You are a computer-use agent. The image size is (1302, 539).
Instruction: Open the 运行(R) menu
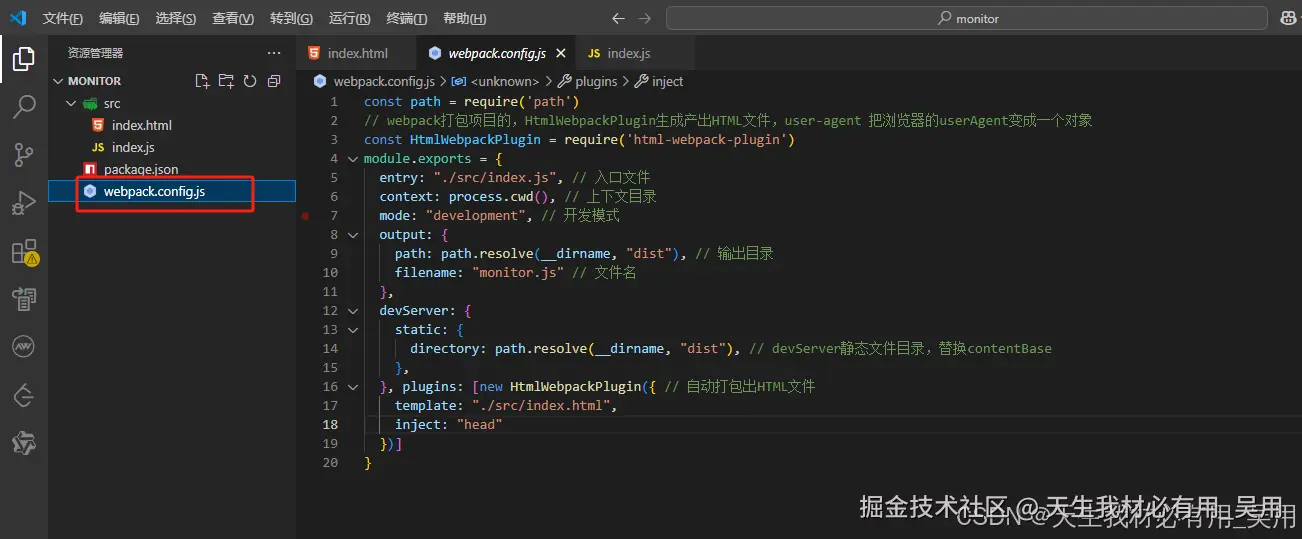[x=349, y=19]
